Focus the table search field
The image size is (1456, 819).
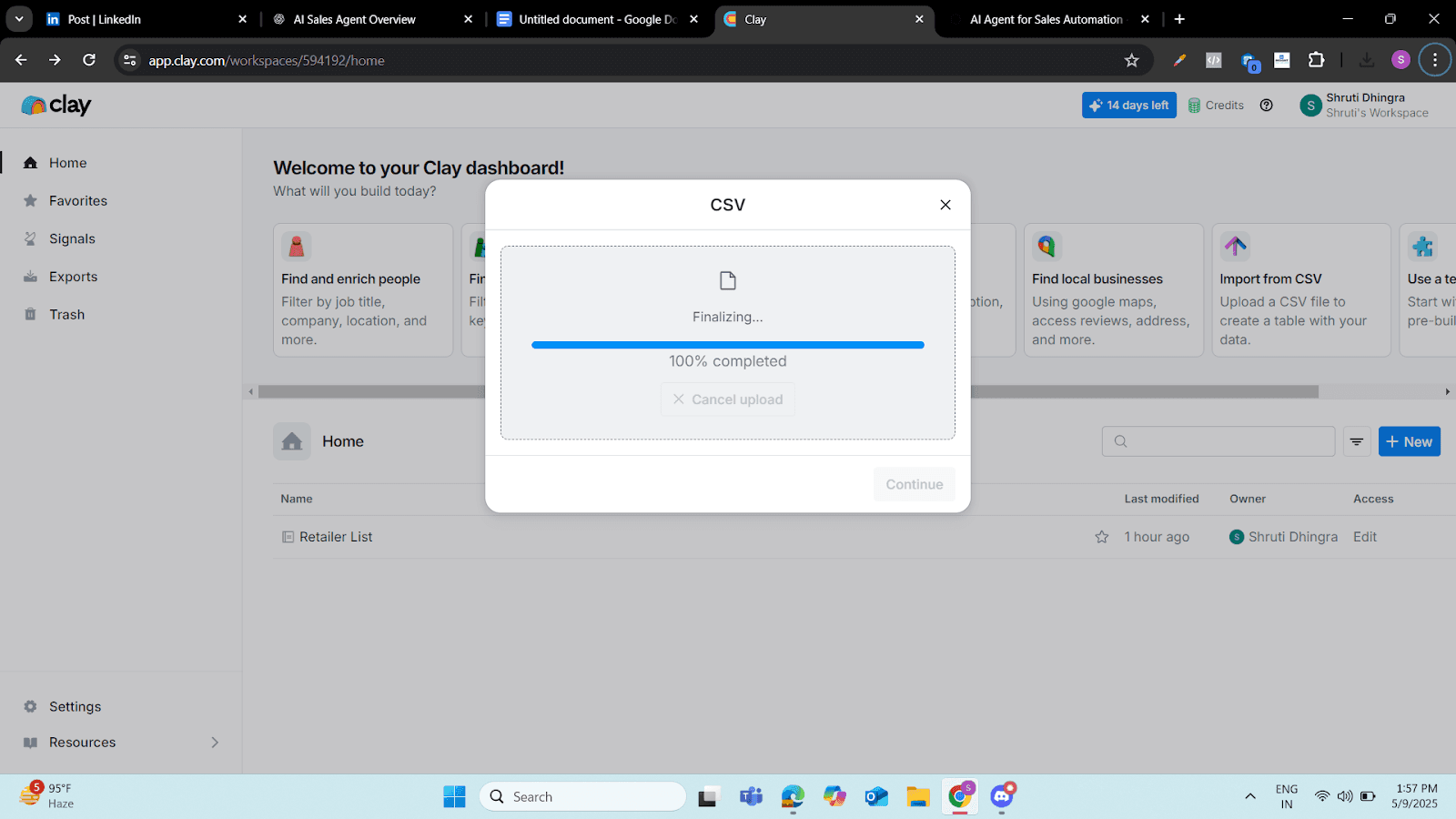coord(1218,441)
